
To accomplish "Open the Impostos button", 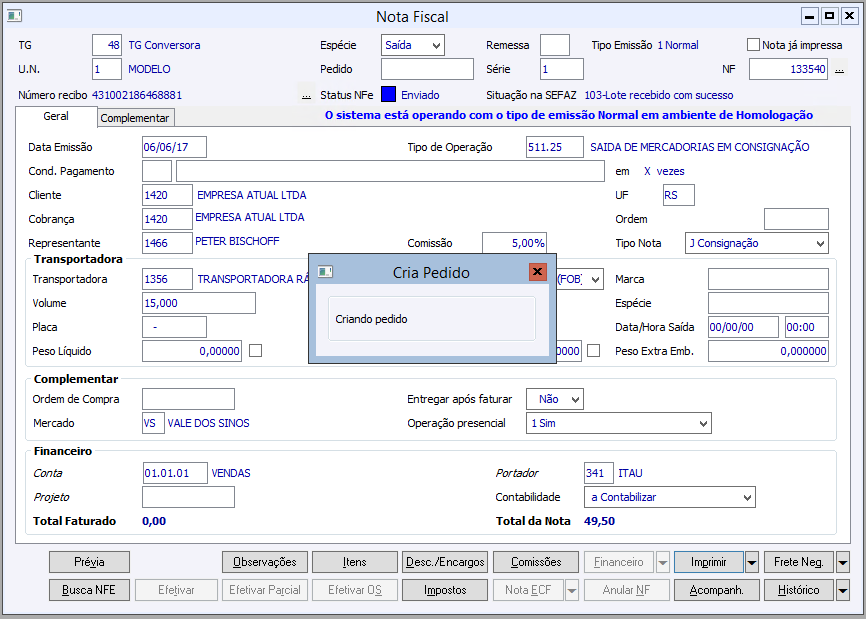I will point(445,590).
